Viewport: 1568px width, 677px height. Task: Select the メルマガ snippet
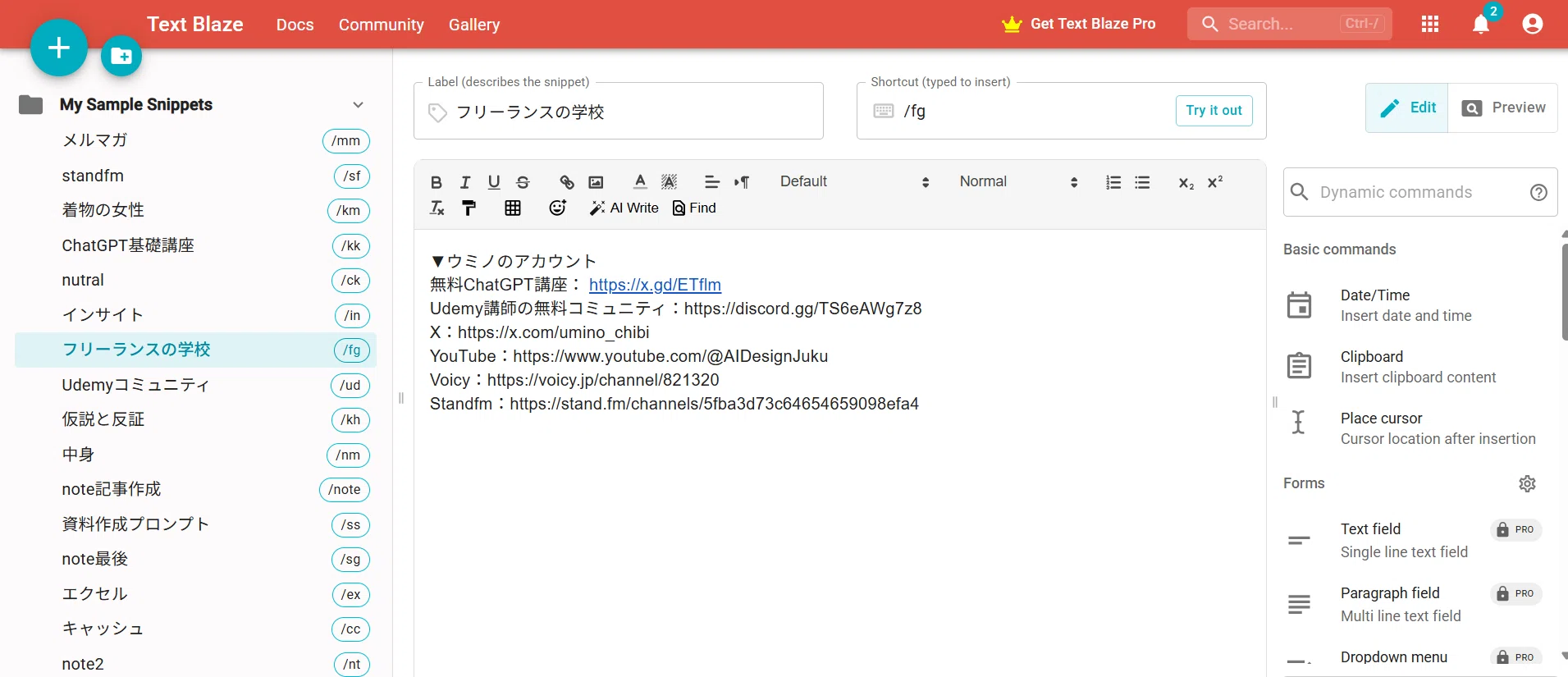tap(195, 140)
